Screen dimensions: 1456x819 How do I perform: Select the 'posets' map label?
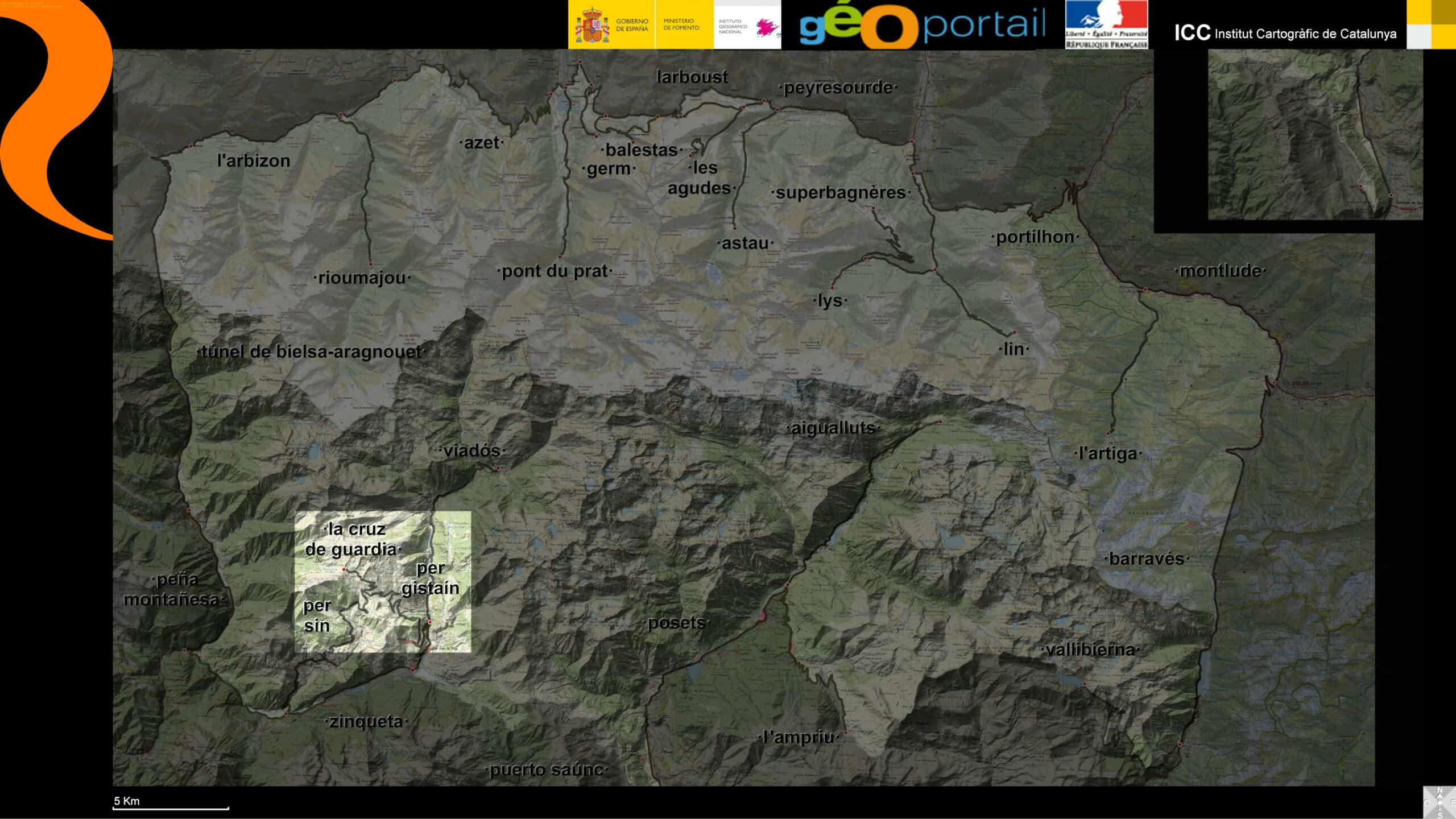click(x=676, y=623)
